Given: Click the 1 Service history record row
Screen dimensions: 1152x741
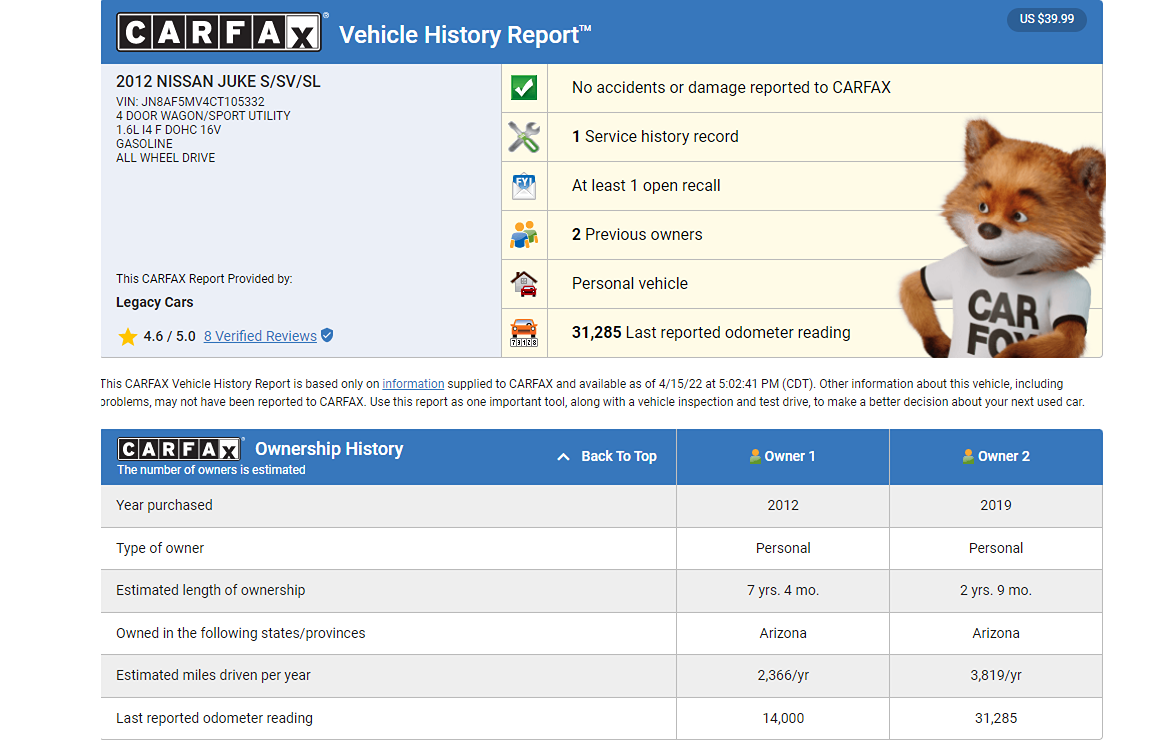Looking at the screenshot, I should (655, 137).
